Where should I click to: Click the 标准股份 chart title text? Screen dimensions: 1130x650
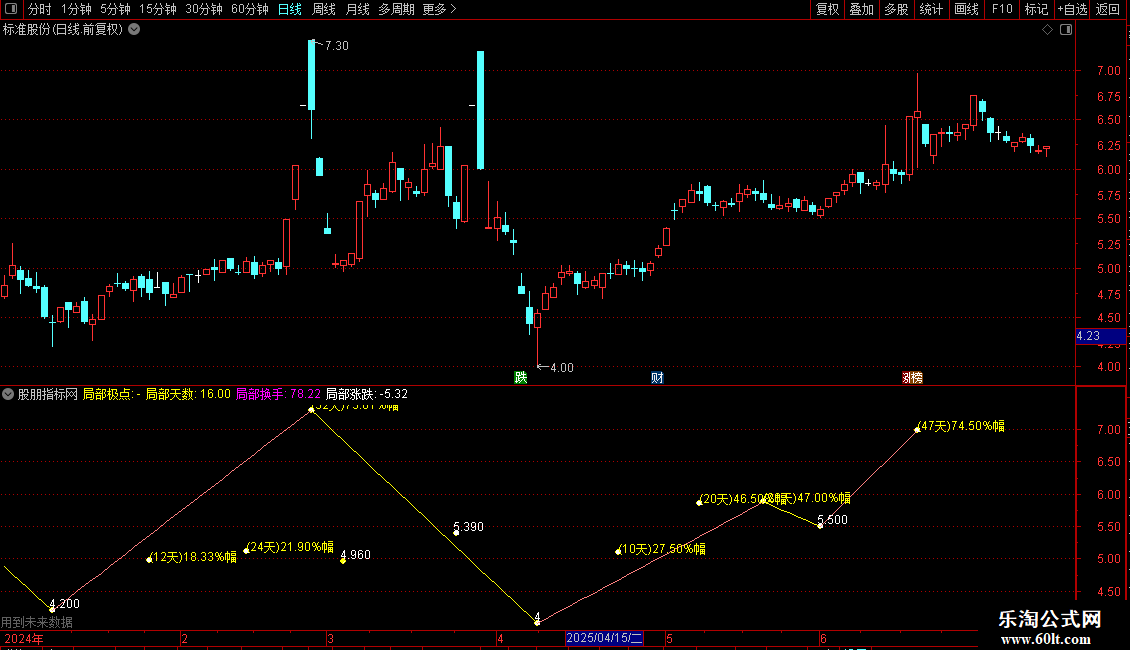tap(63, 30)
